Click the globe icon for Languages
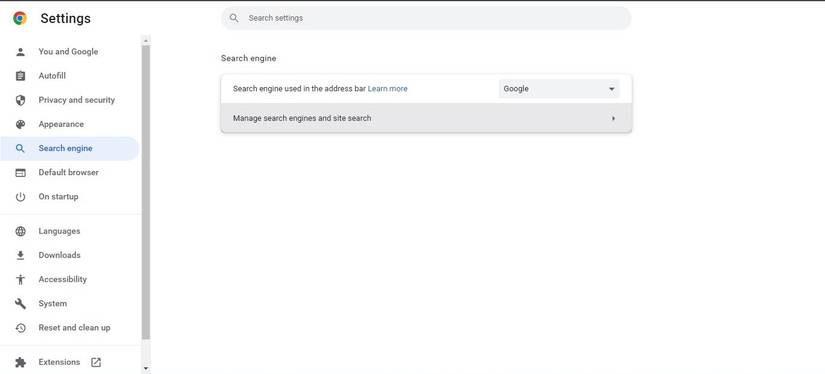Image resolution: width=825 pixels, height=374 pixels. click(21, 231)
